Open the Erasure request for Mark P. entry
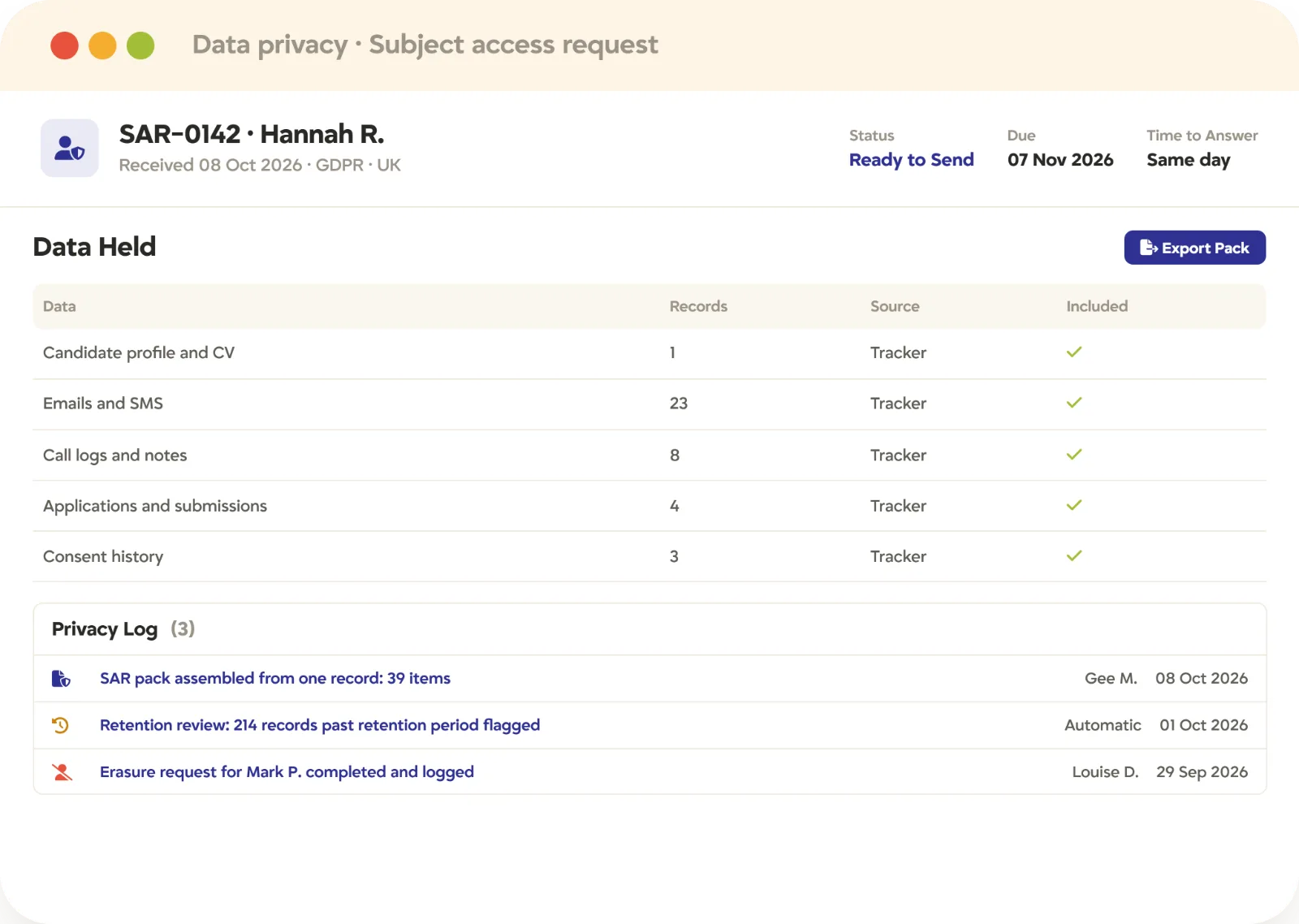The width and height of the screenshot is (1299, 924). 287,772
